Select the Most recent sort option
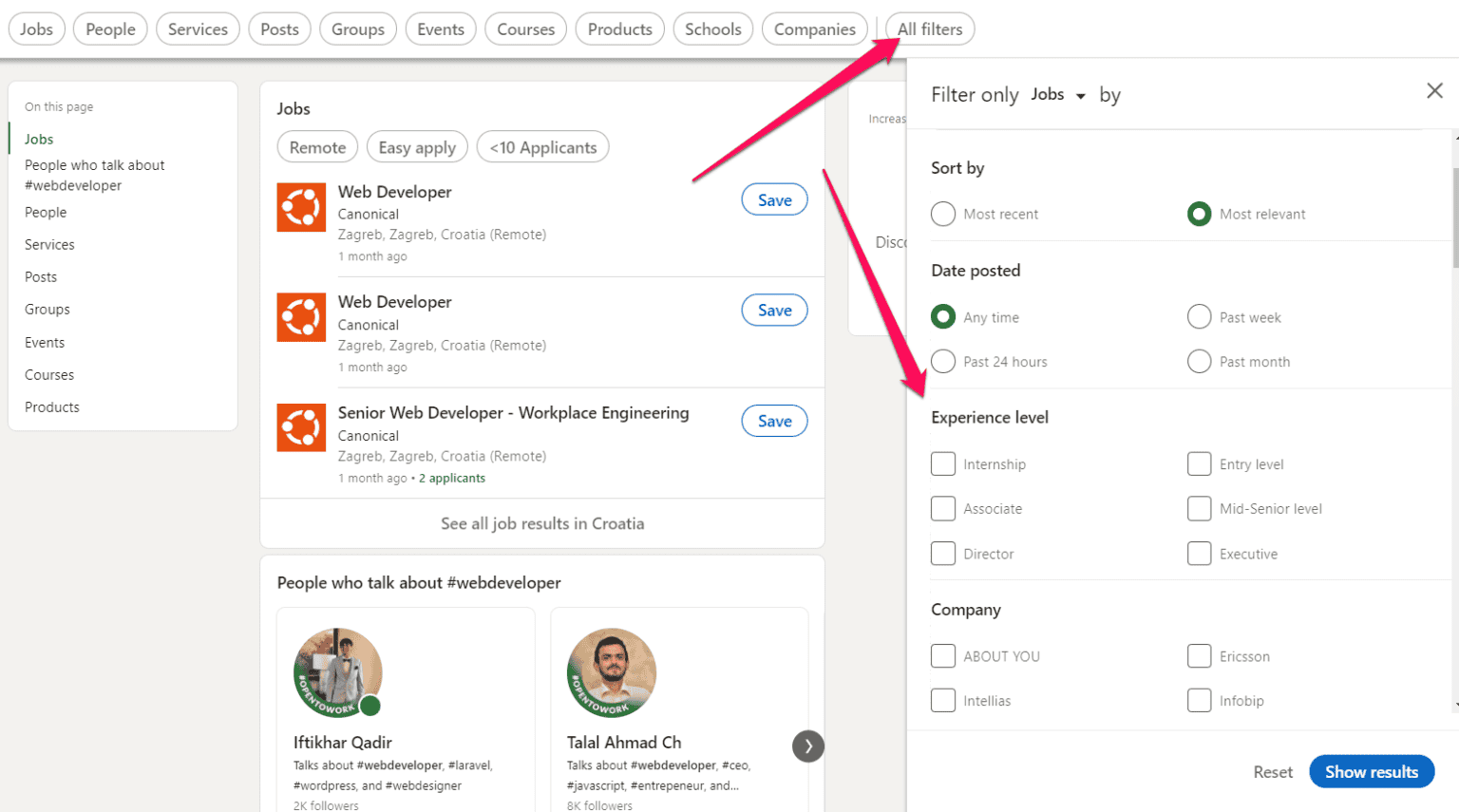 [943, 214]
